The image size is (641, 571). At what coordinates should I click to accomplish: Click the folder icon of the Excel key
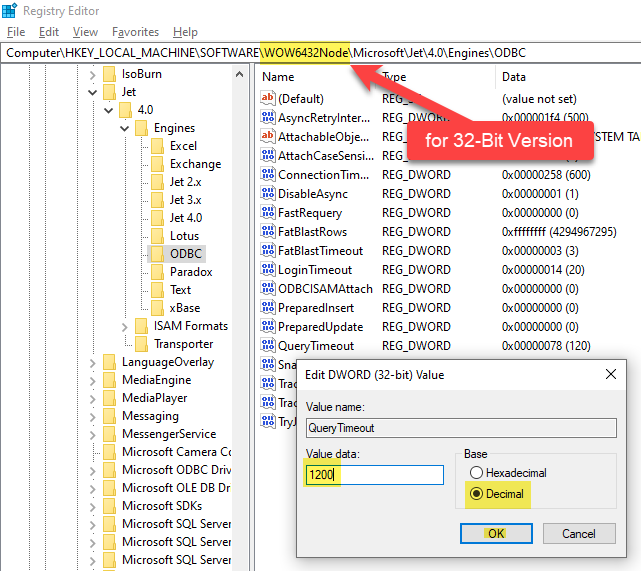(x=157, y=146)
